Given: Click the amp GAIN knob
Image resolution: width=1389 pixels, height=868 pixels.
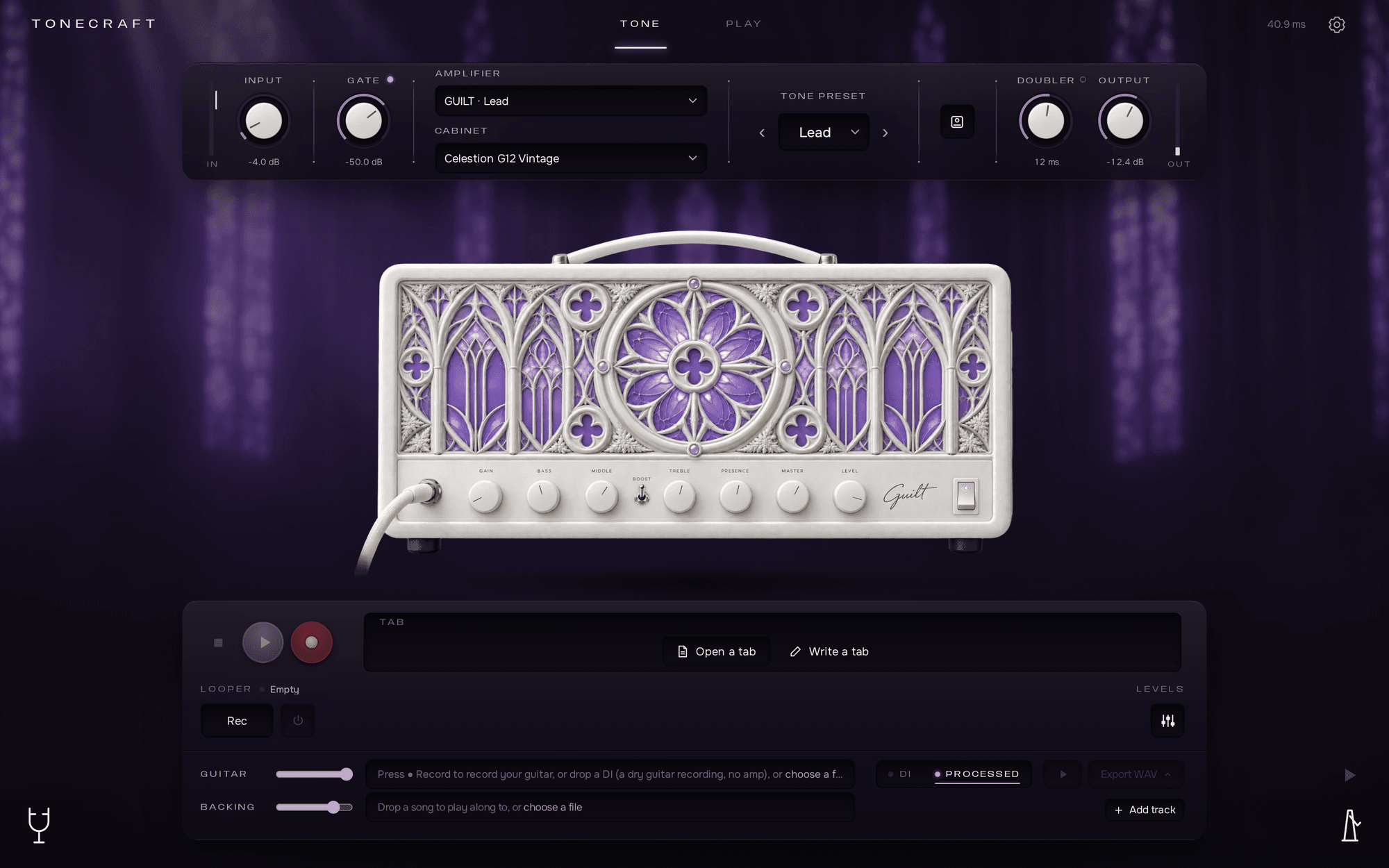Looking at the screenshot, I should pyautogui.click(x=485, y=497).
